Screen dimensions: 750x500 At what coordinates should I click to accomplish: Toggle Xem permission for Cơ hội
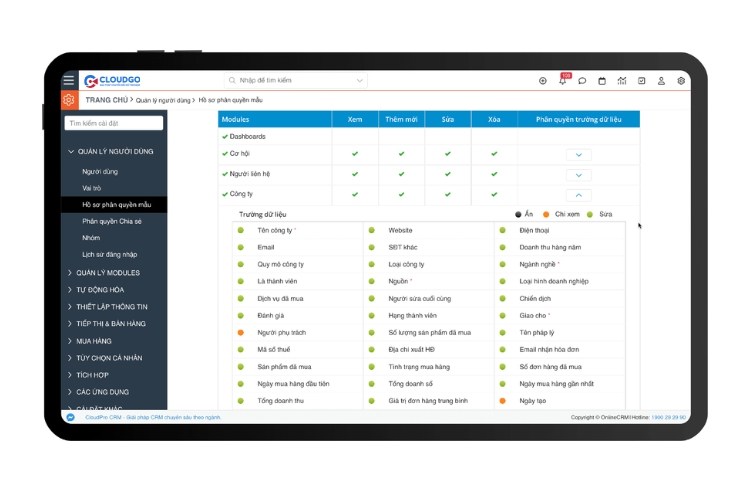[x=355, y=154]
